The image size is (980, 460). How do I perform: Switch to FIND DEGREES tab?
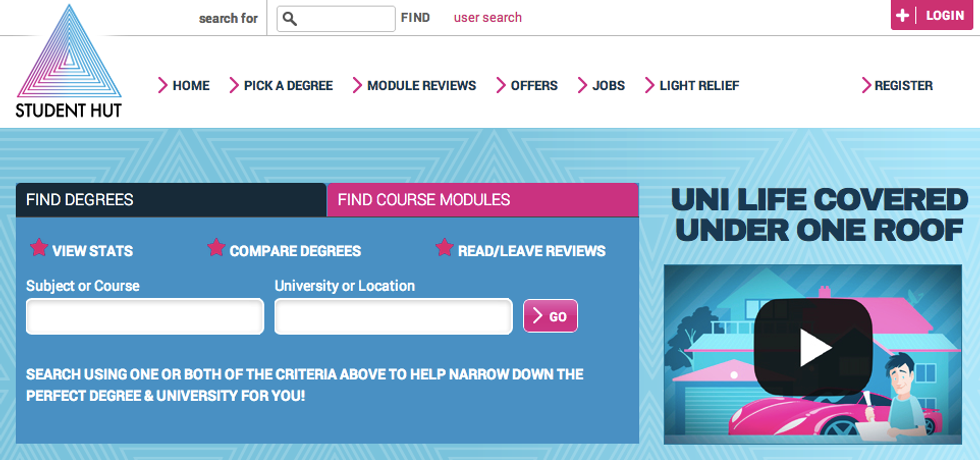[171, 200]
